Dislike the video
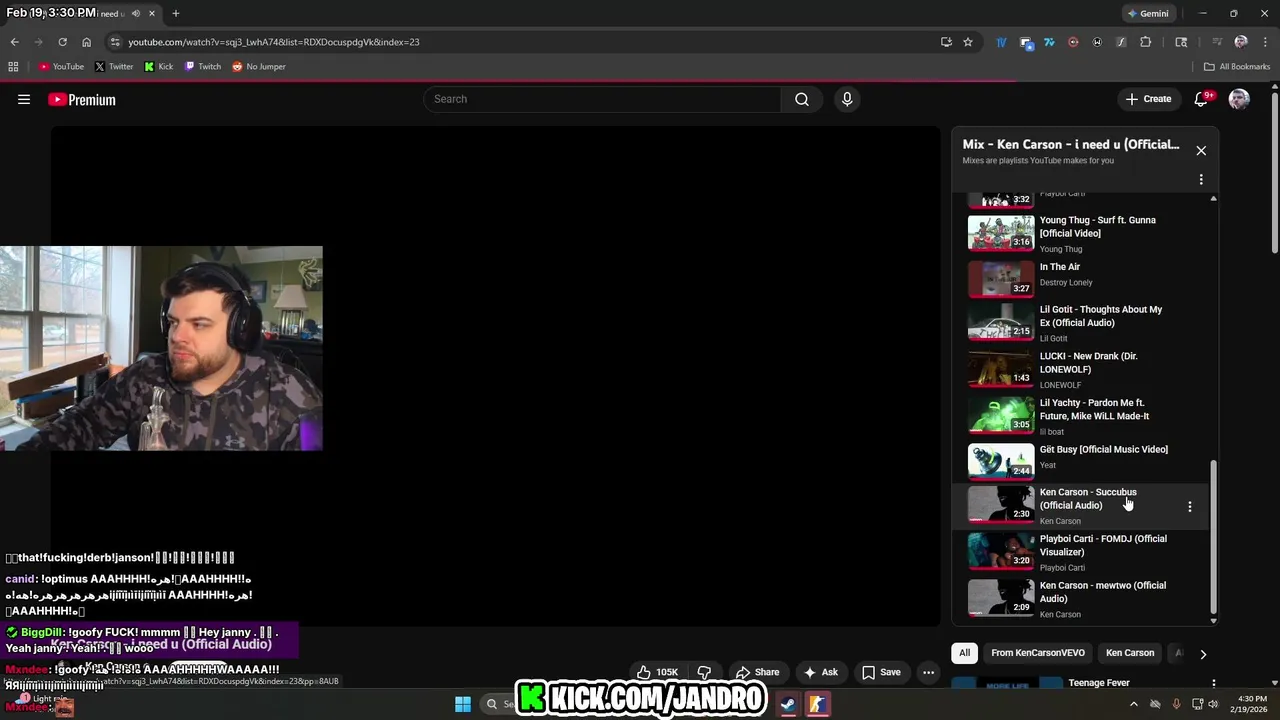The height and width of the screenshot is (720, 1280). point(704,672)
